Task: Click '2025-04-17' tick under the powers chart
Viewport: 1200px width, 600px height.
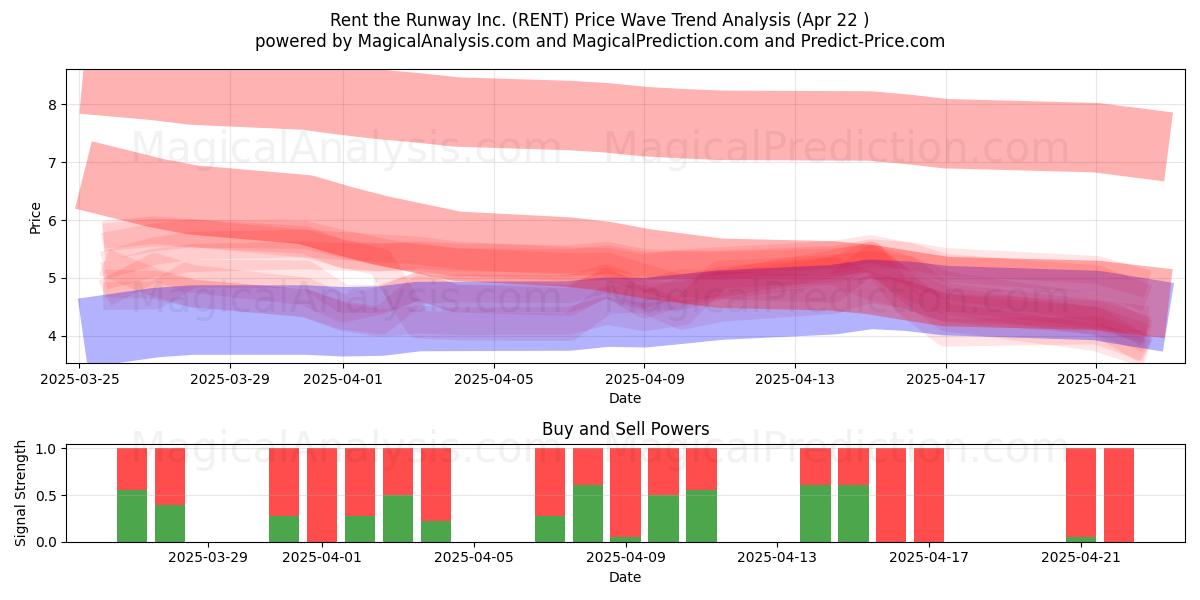Action: click(x=929, y=558)
